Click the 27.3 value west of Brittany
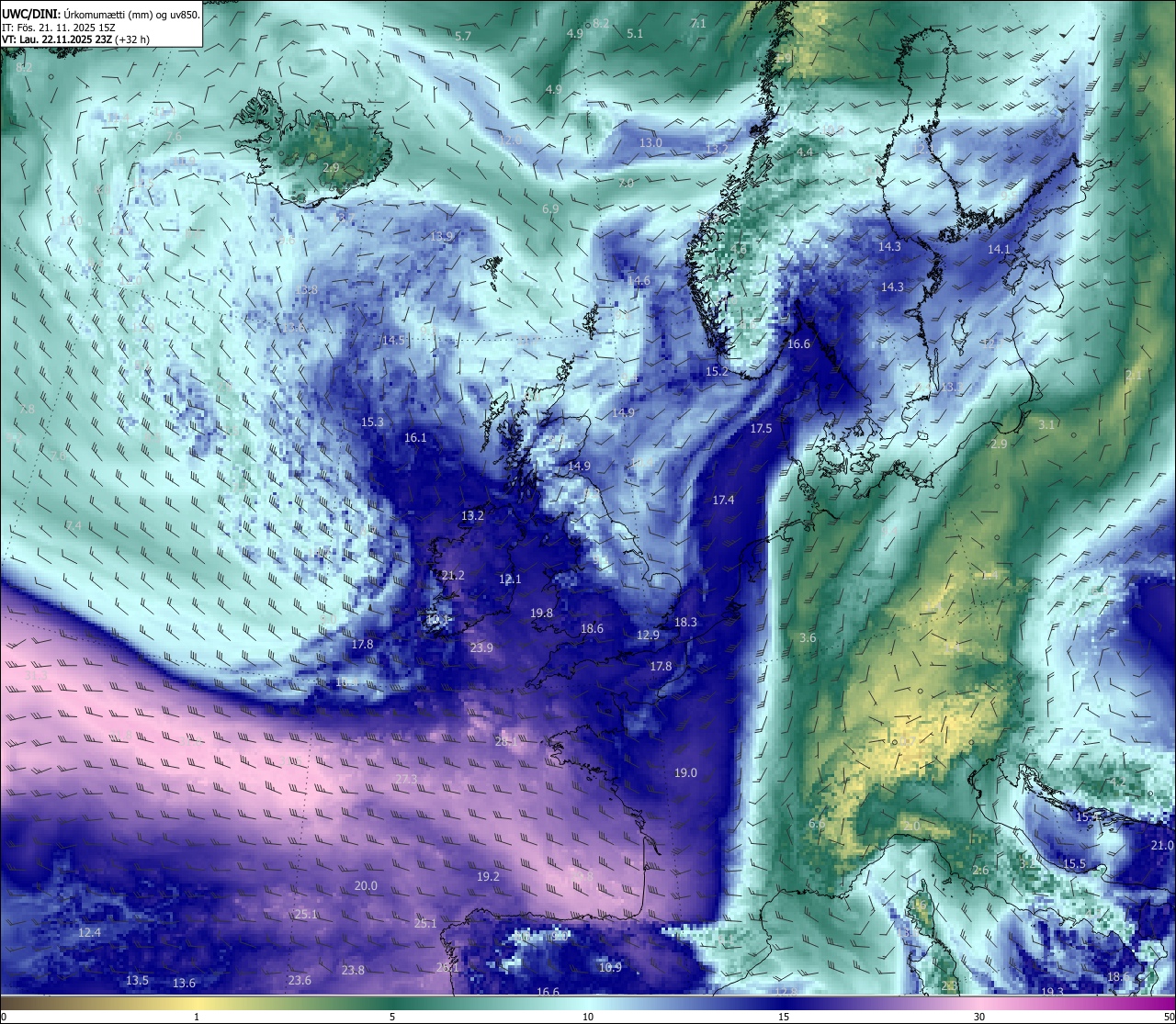 [x=406, y=779]
